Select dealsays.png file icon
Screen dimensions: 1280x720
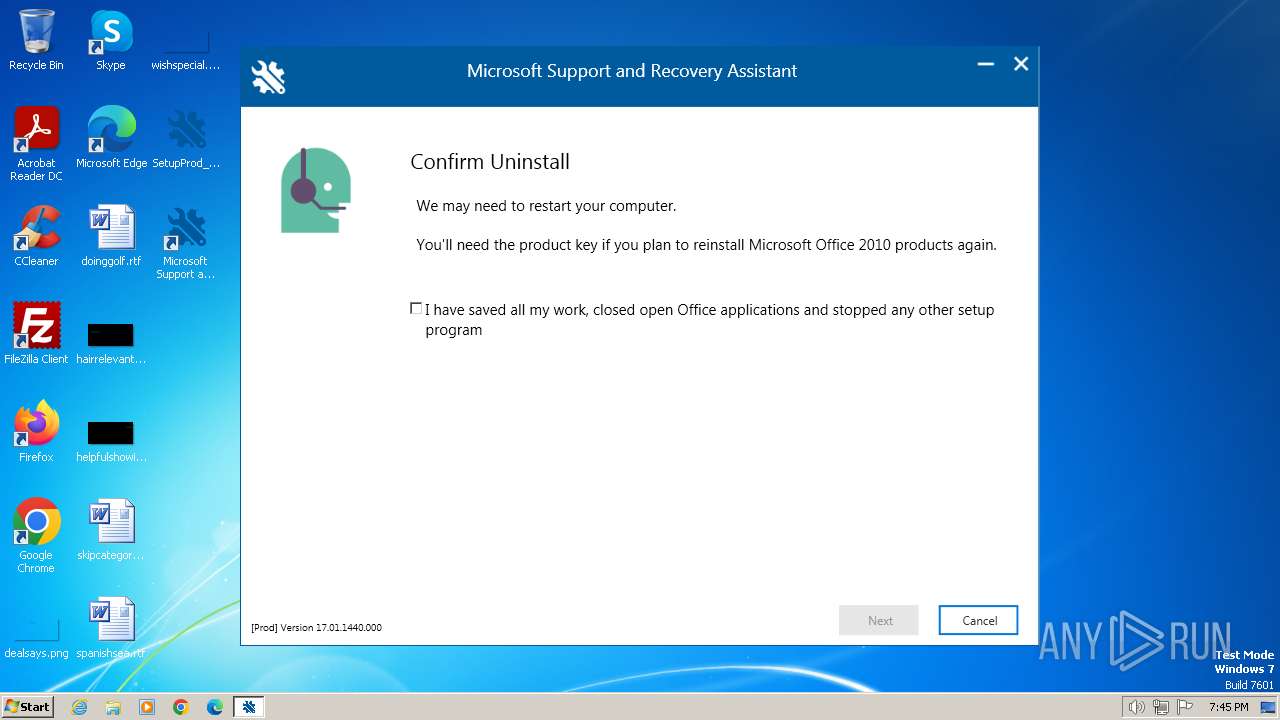[36, 640]
